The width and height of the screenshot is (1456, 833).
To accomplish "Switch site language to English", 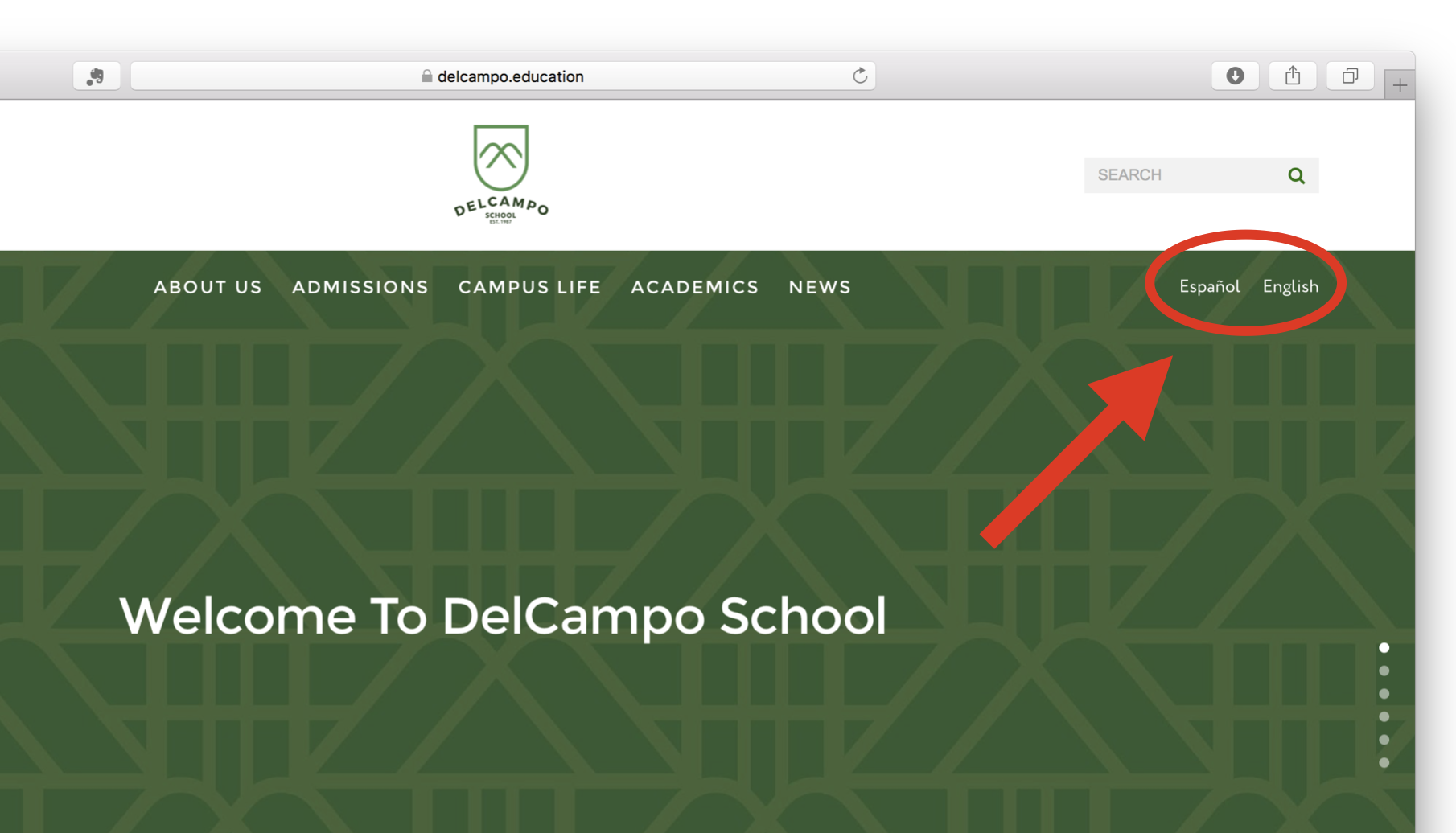I will coord(1290,287).
